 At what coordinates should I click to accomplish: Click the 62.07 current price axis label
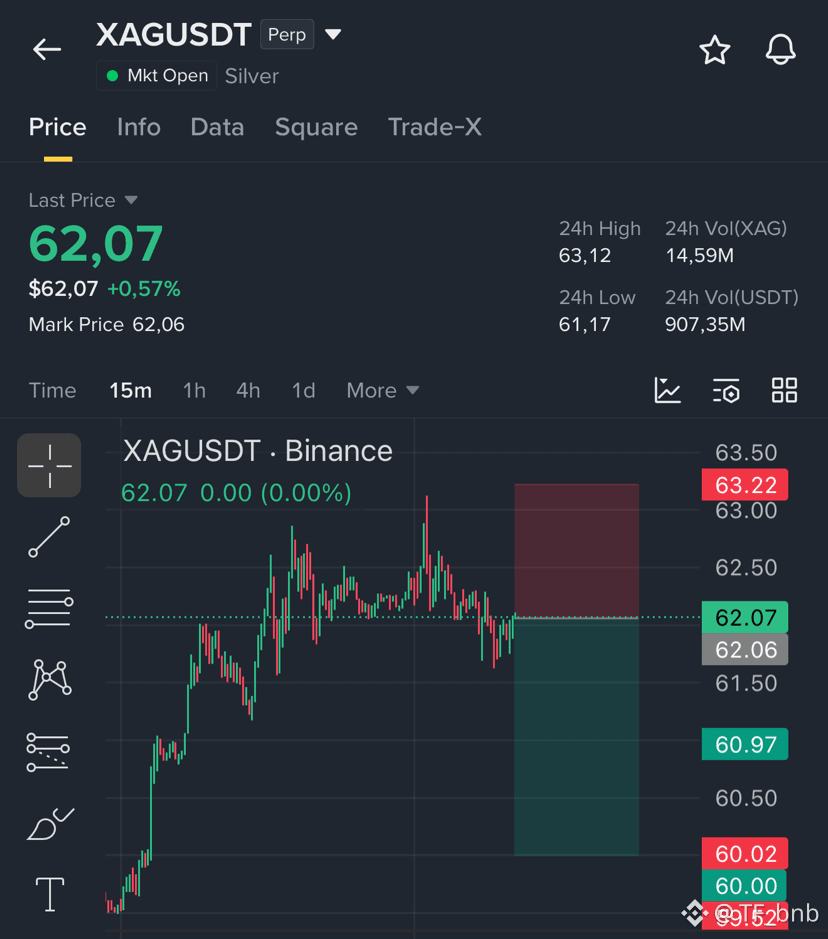click(x=745, y=617)
